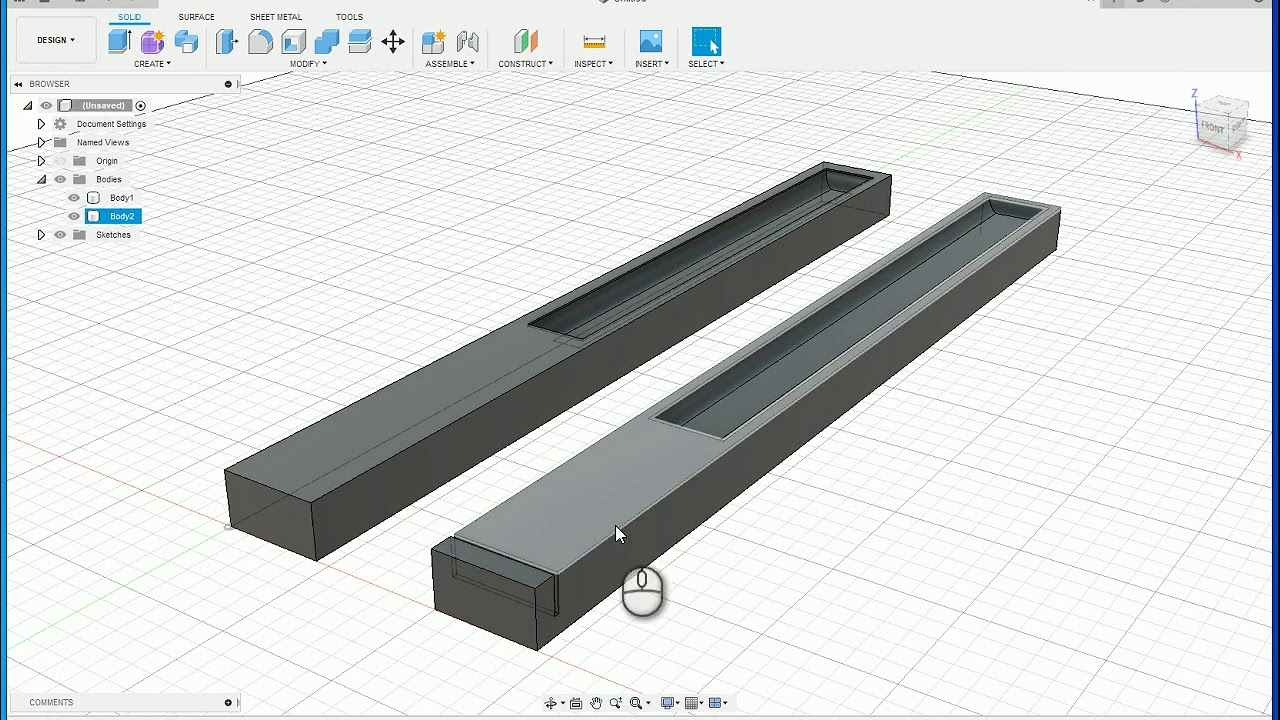The image size is (1280, 720).
Task: Click Document Settings gear icon
Action: click(60, 124)
